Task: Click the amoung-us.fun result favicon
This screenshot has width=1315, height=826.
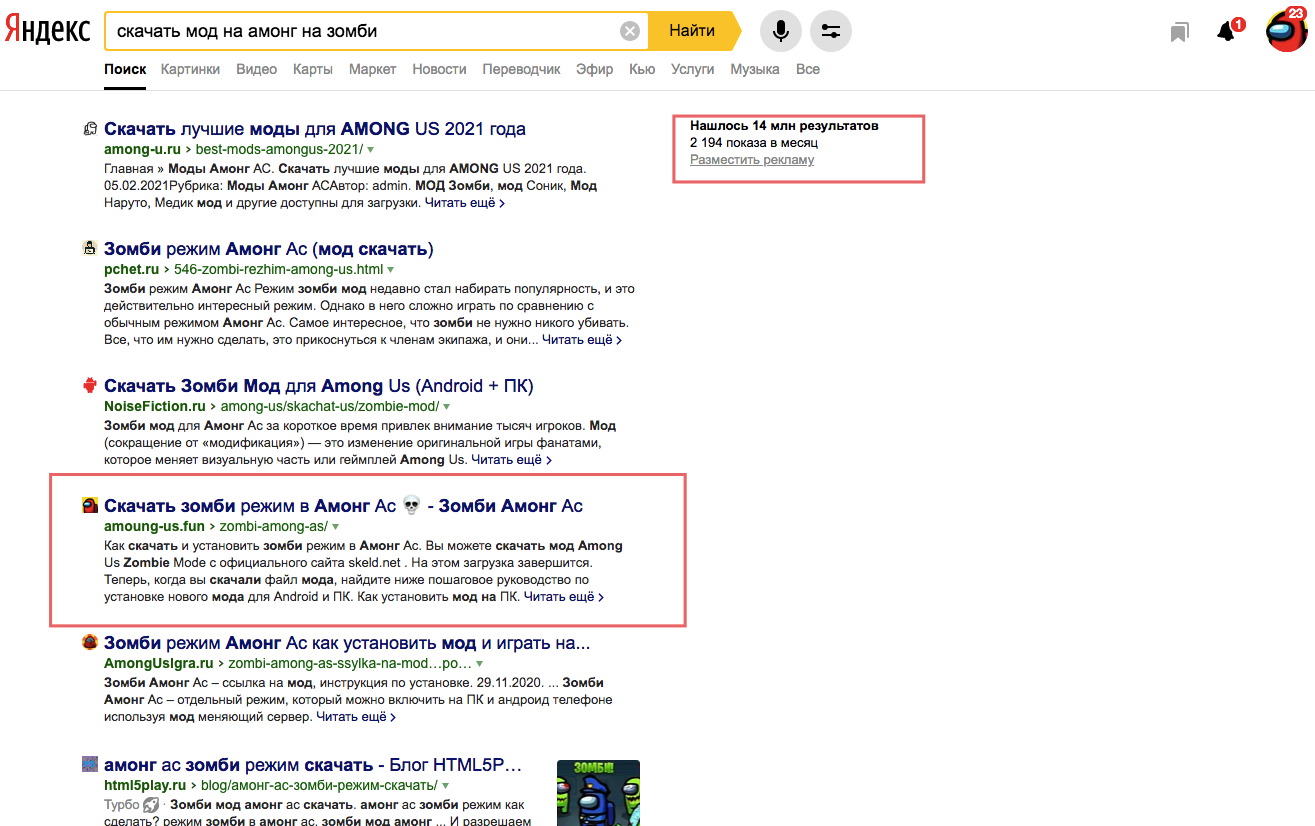Action: pyautogui.click(x=90, y=505)
